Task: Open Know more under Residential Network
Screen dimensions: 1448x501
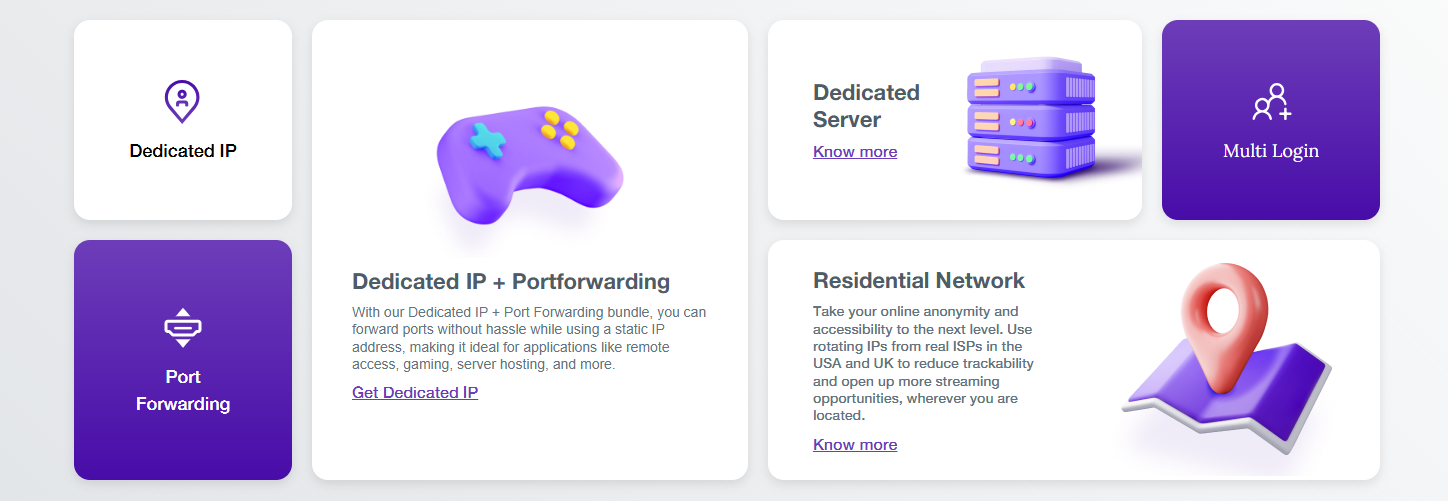Action: click(x=855, y=445)
